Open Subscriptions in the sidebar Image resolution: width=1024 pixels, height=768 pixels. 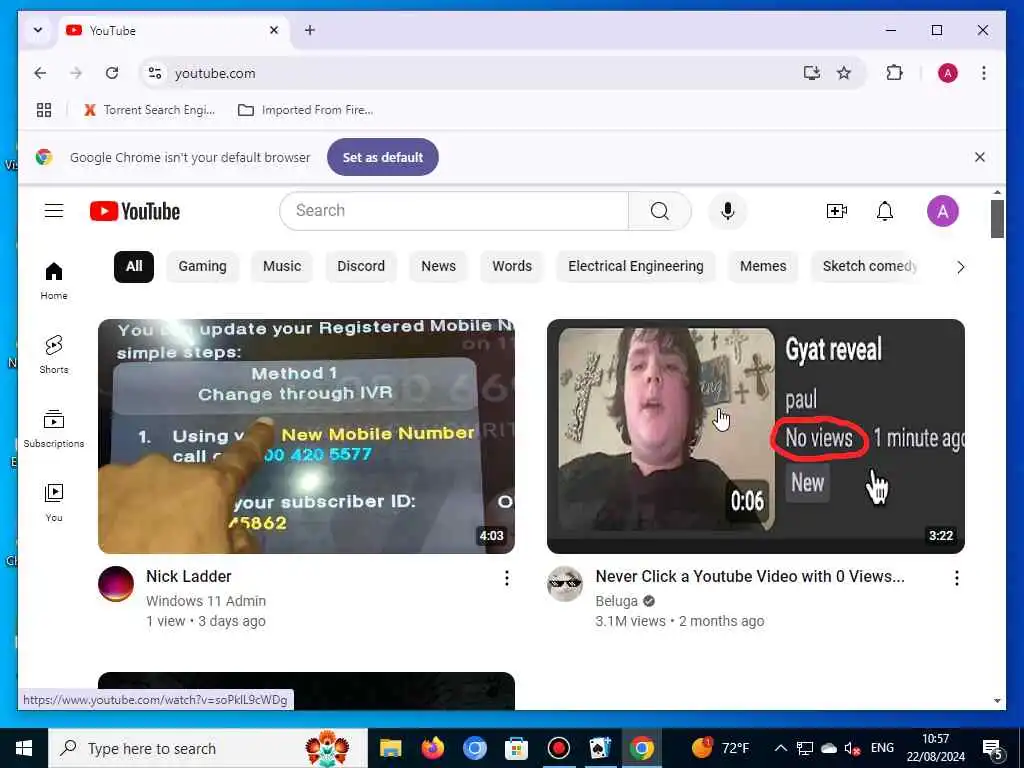coord(54,428)
